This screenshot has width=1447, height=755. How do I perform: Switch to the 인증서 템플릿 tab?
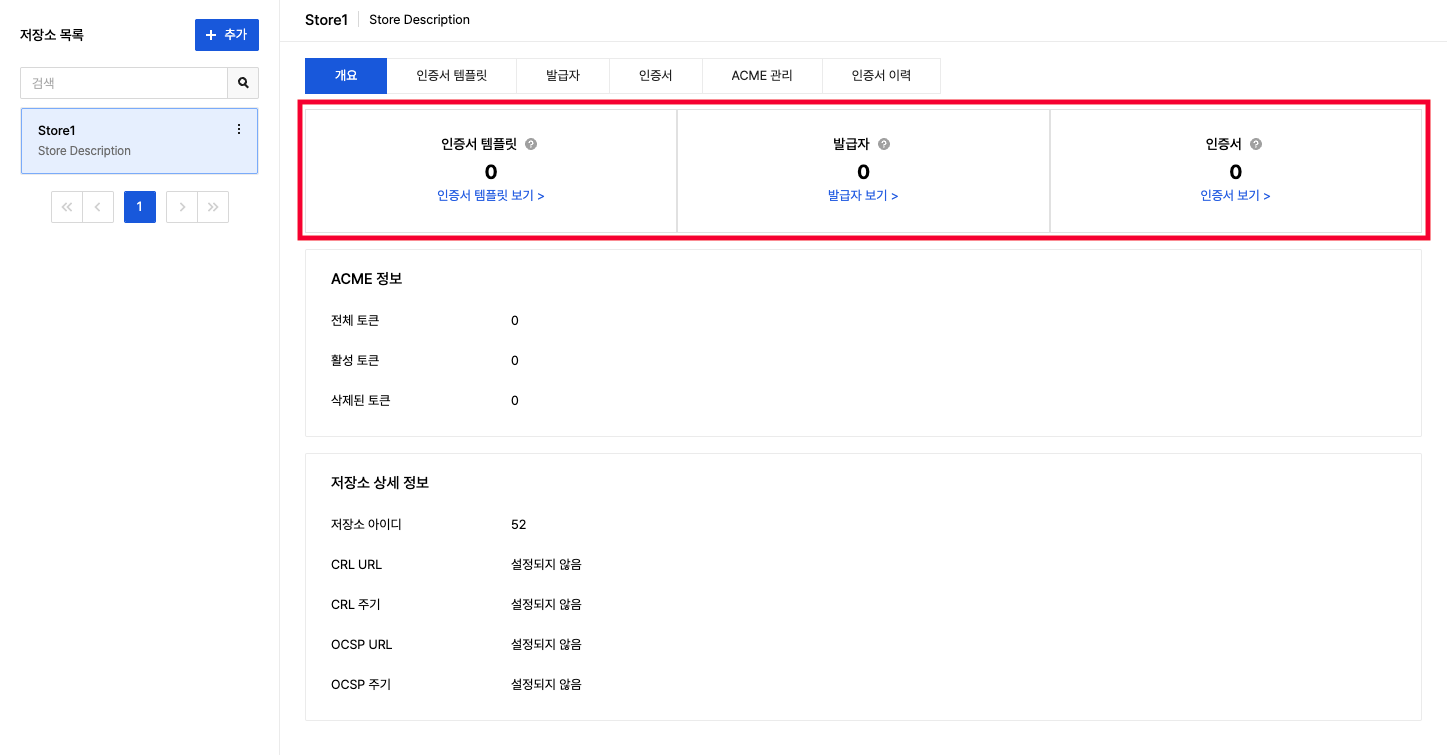point(452,76)
